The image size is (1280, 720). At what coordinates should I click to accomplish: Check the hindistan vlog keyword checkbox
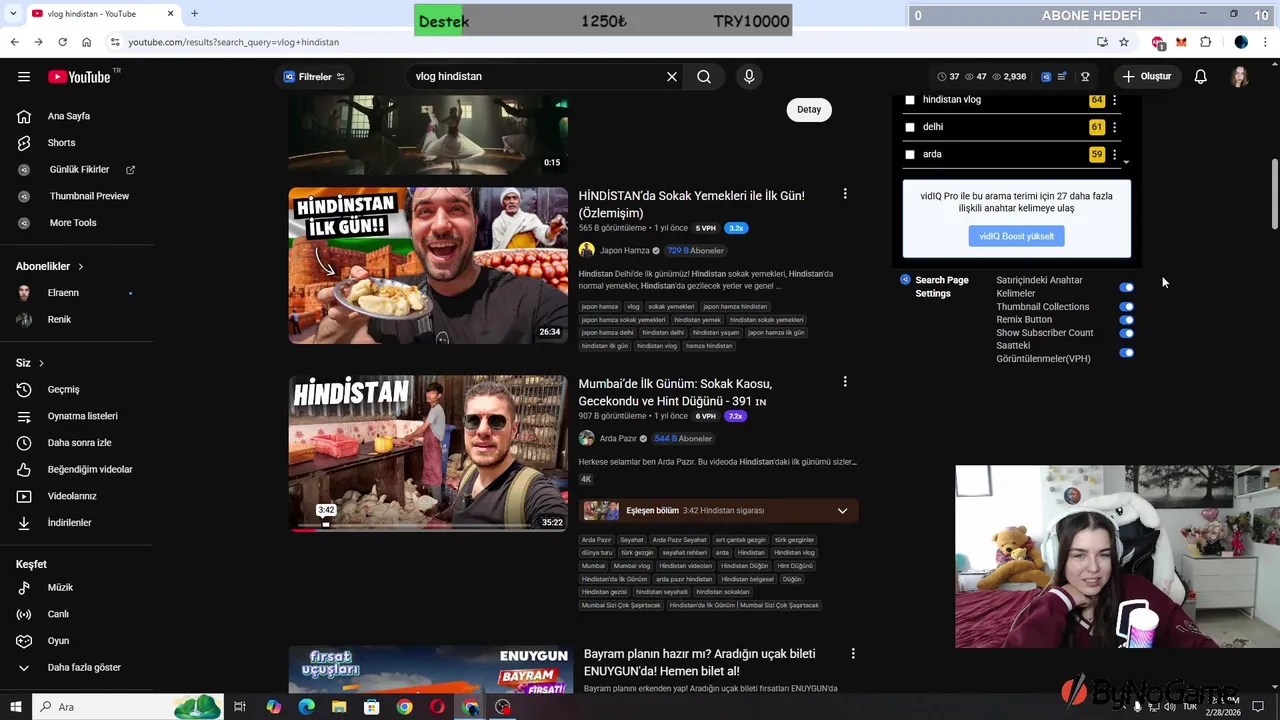tap(910, 100)
